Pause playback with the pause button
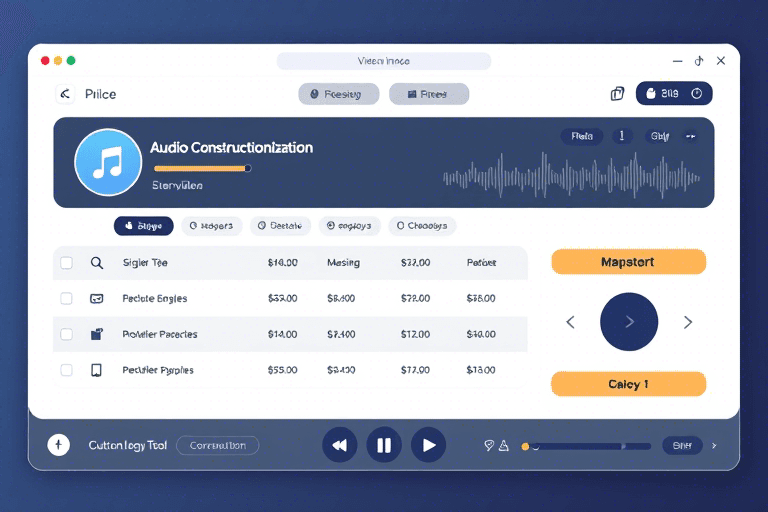The height and width of the screenshot is (512, 768). point(383,445)
